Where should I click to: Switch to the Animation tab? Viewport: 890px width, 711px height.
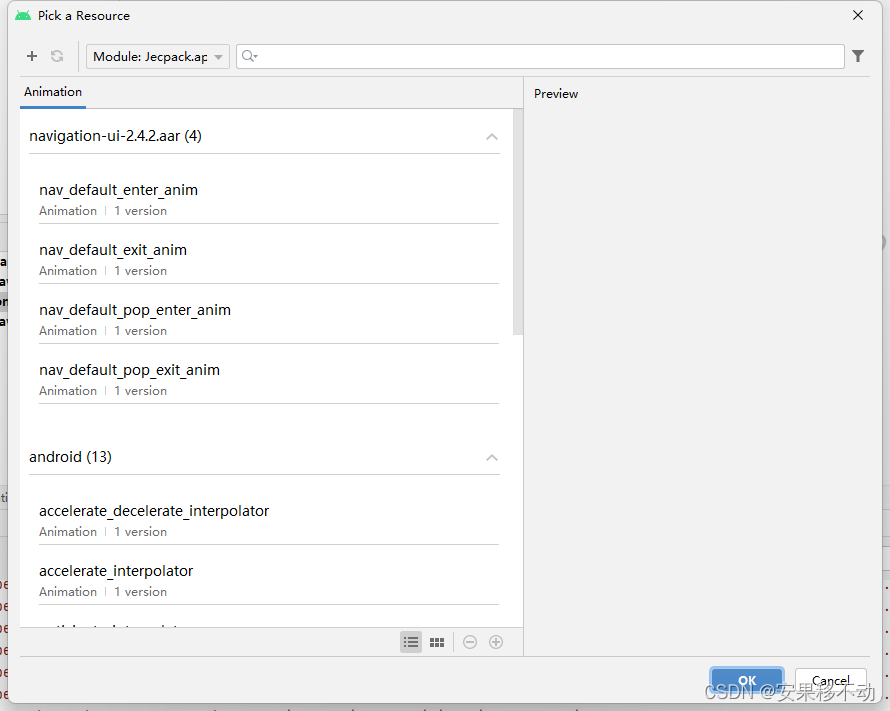tap(52, 91)
